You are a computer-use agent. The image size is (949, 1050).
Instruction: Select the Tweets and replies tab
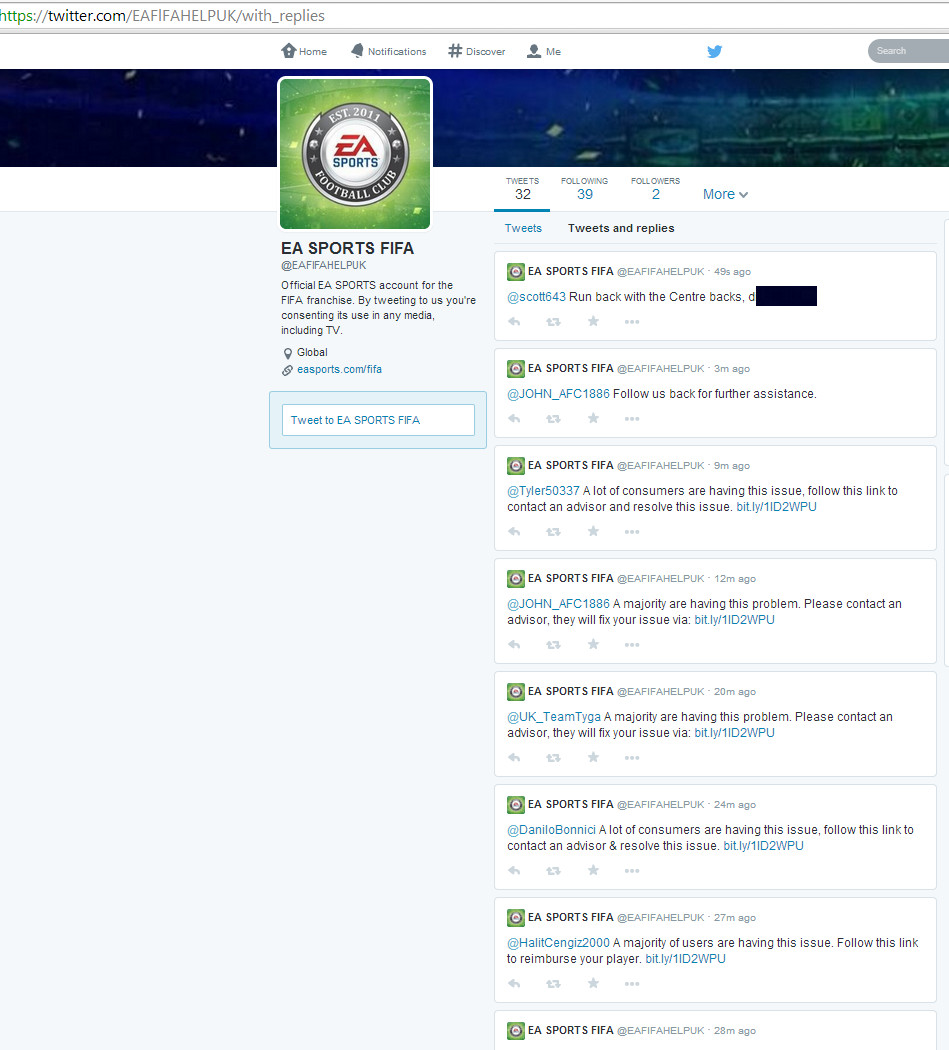pos(621,228)
